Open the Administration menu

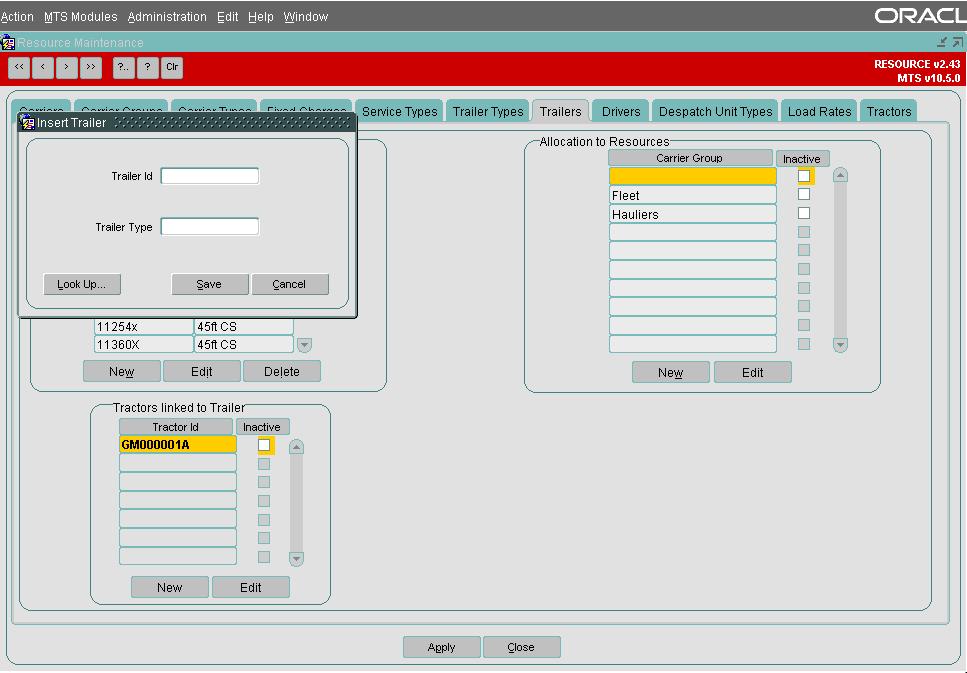tap(167, 17)
